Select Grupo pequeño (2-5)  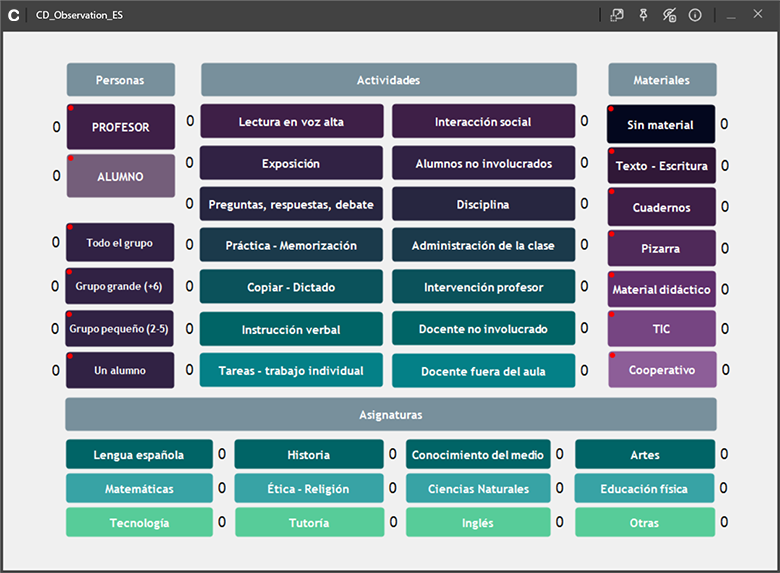pyautogui.click(x=119, y=328)
